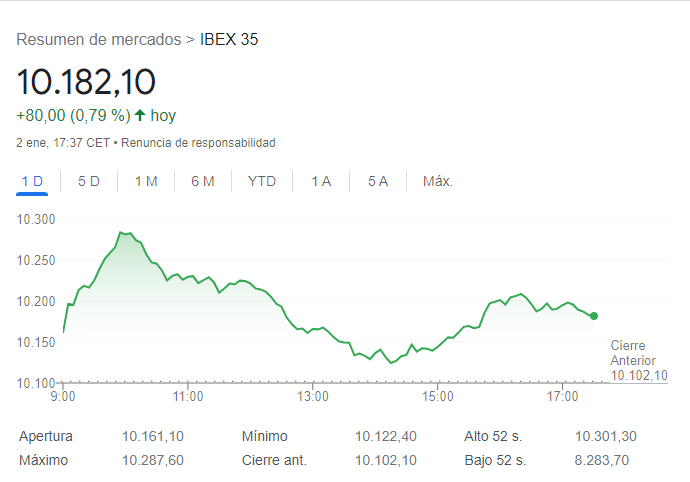This screenshot has height=482, width=690.
Task: Click the main price 10.182,10
Action: [86, 82]
